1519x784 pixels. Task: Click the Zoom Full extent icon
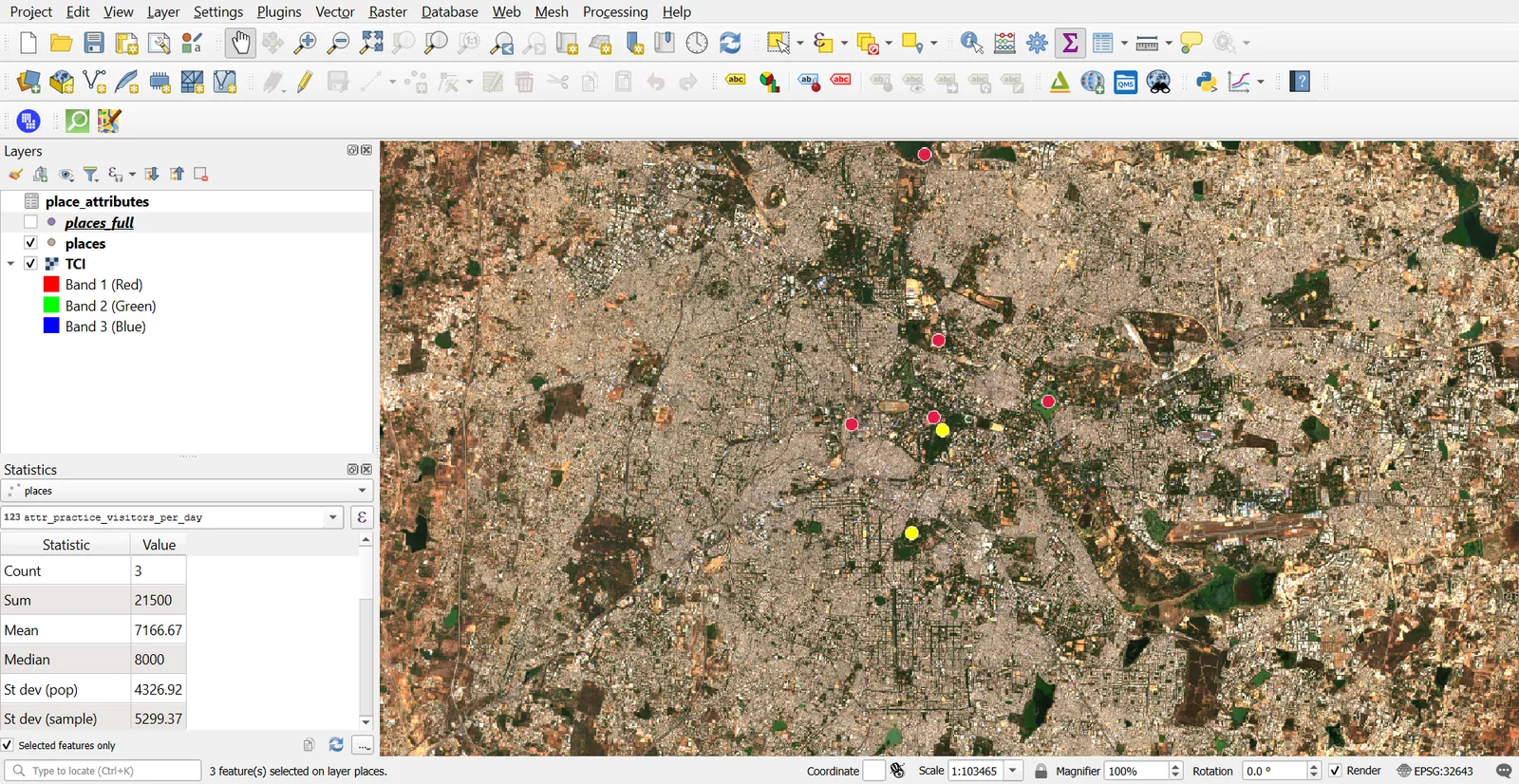click(371, 43)
